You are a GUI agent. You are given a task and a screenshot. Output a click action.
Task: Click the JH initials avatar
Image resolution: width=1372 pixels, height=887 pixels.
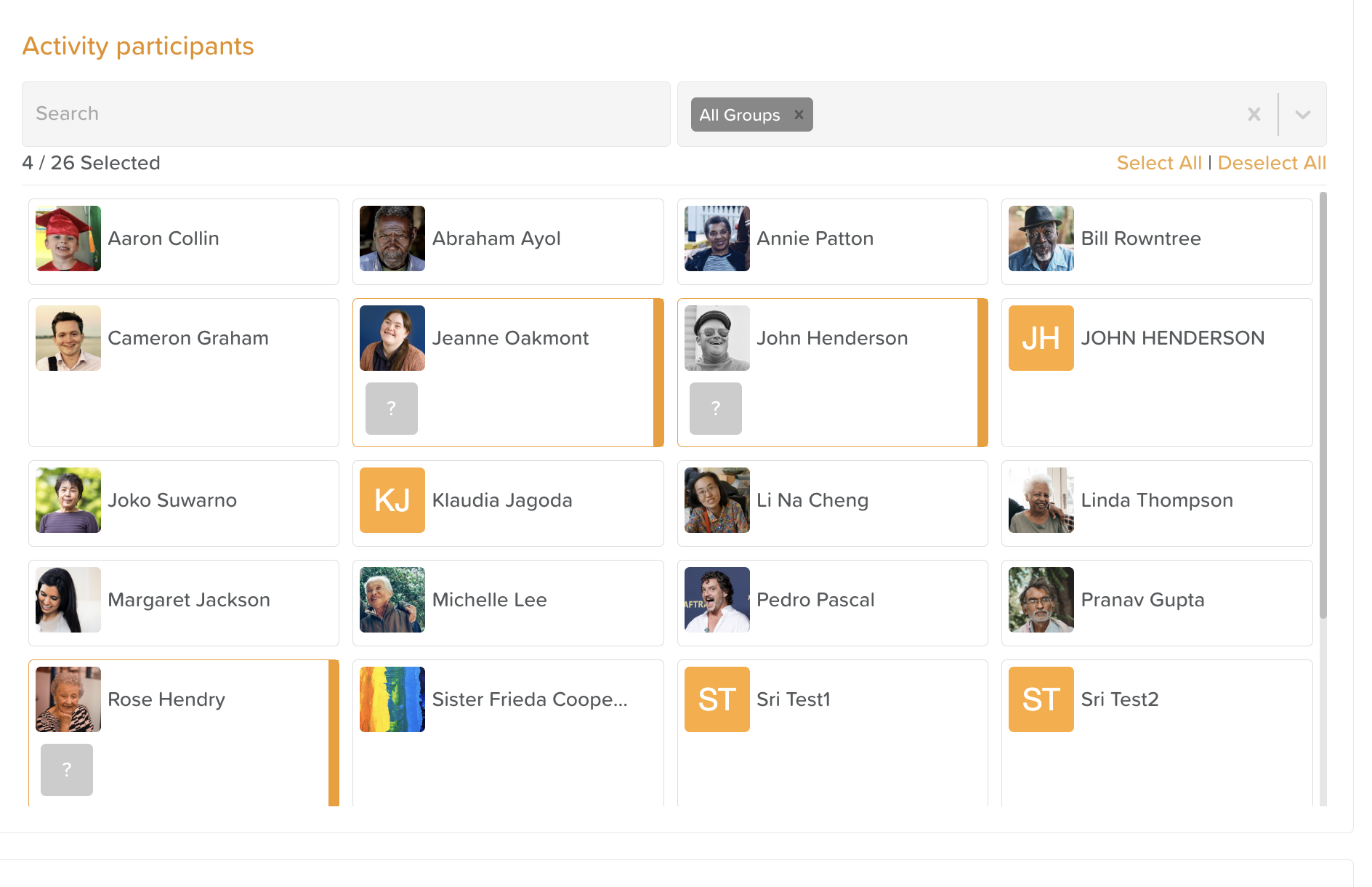pos(1041,338)
